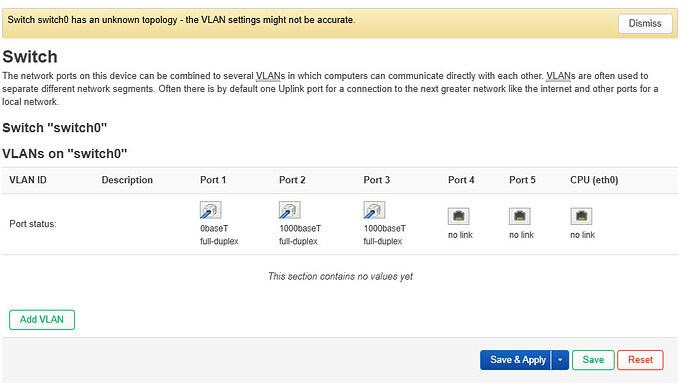The width and height of the screenshot is (690, 391).
Task: Click the Save & Apply button
Action: pos(515,360)
